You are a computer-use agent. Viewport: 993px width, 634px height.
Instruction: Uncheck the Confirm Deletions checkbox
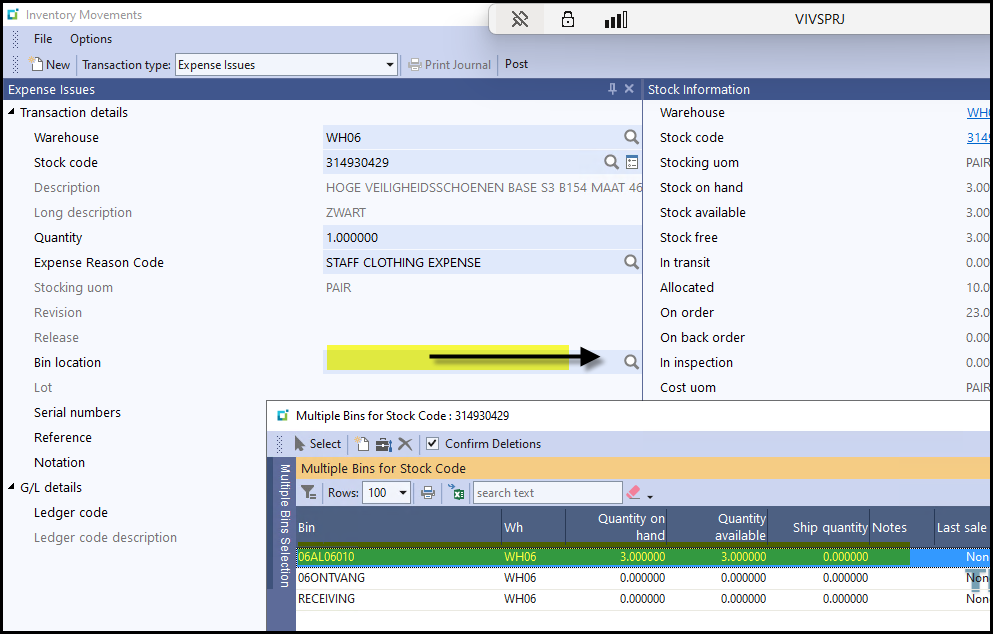click(432, 444)
